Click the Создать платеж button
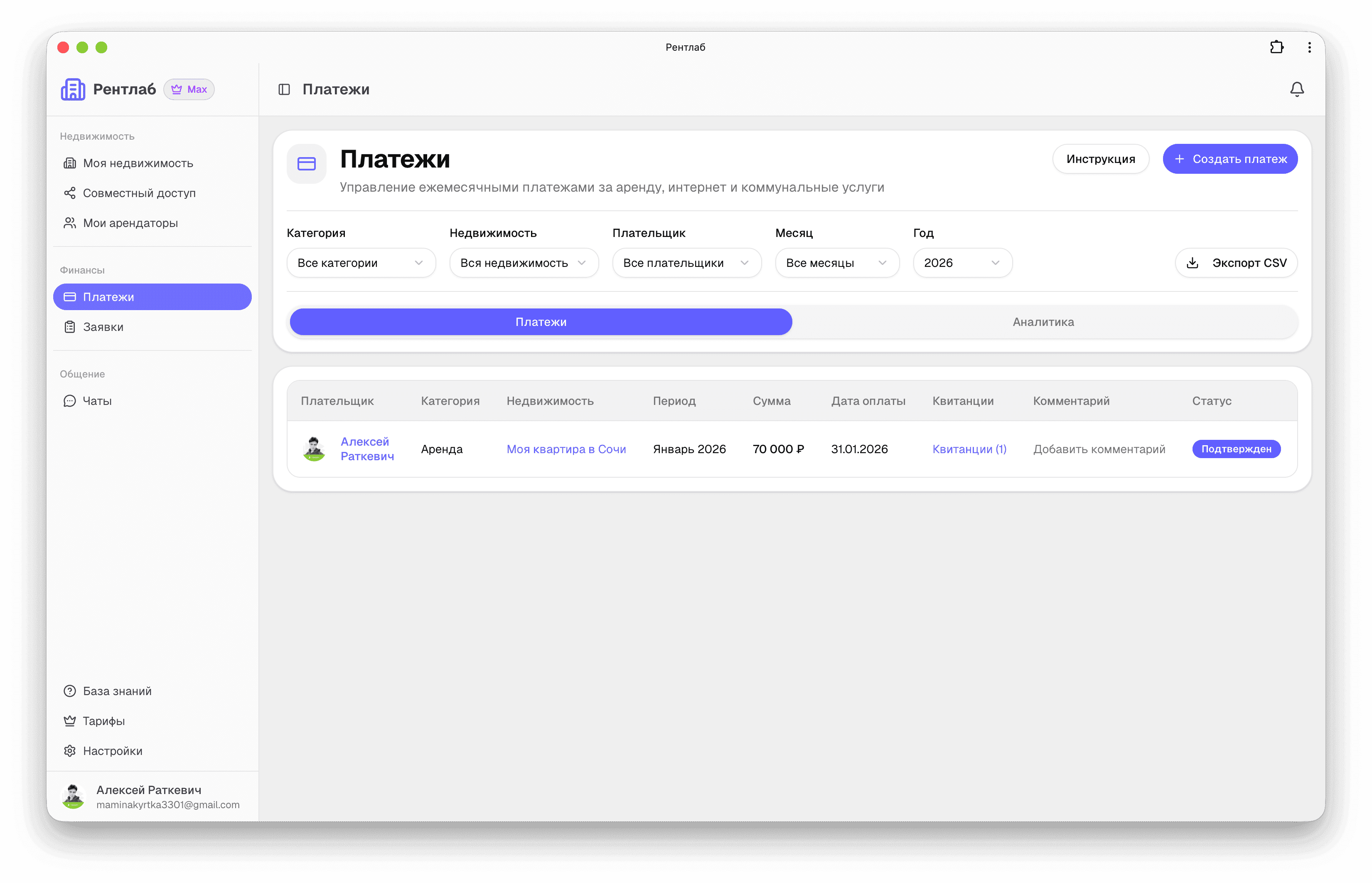 coord(1229,159)
